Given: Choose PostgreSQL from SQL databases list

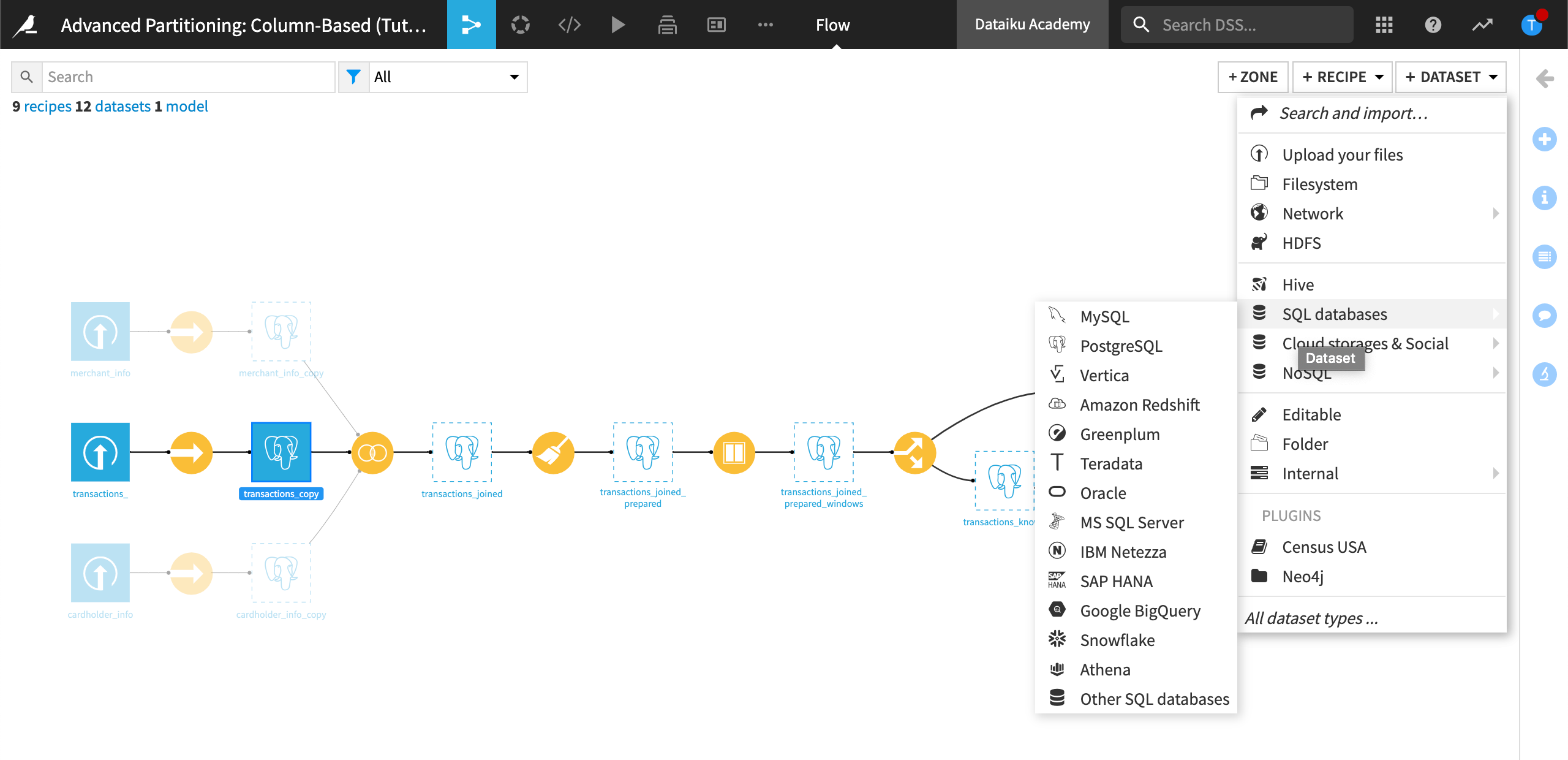Looking at the screenshot, I should click(1136, 346).
